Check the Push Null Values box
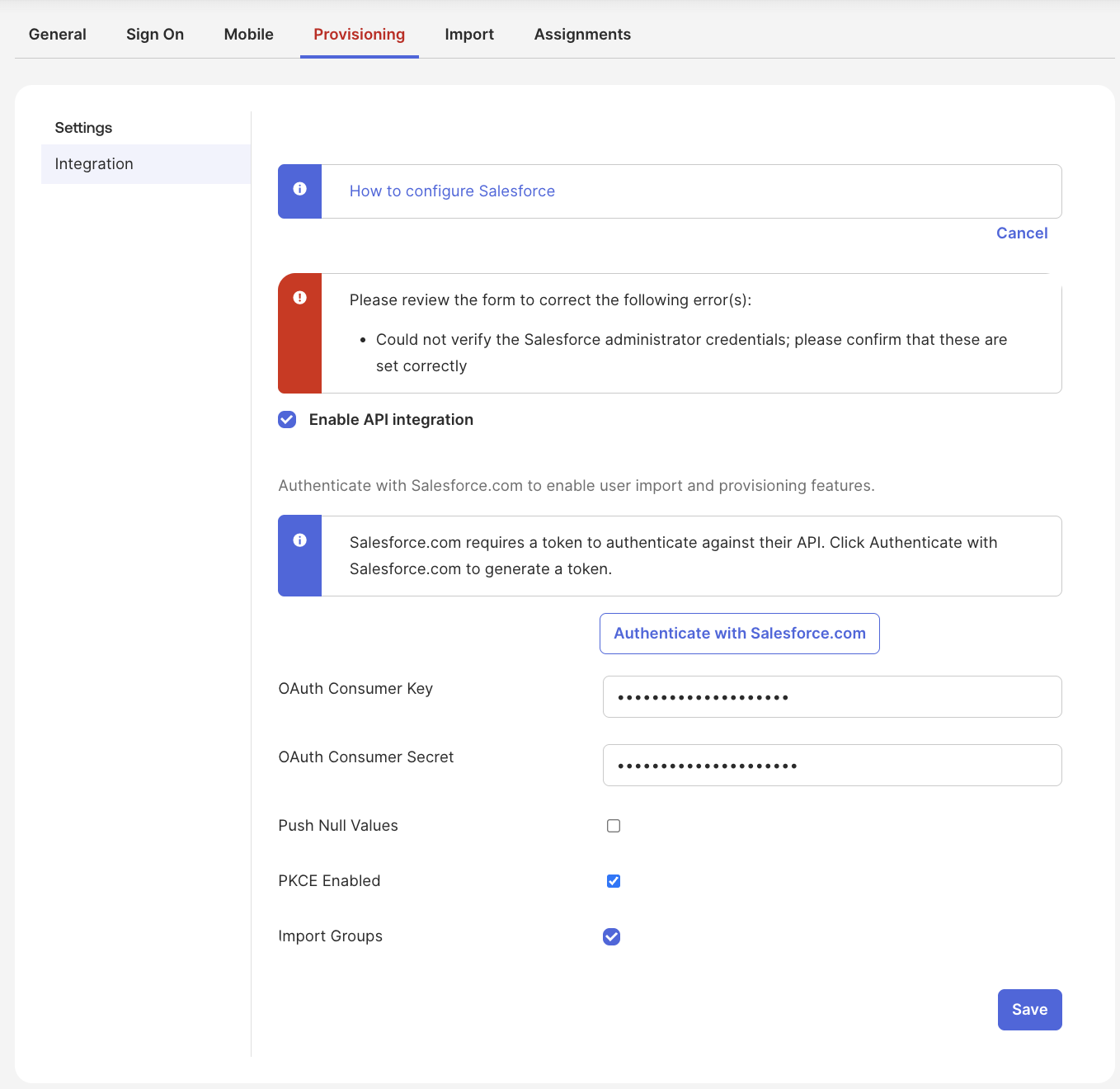Screen dimensions: 1120x1089 point(614,826)
